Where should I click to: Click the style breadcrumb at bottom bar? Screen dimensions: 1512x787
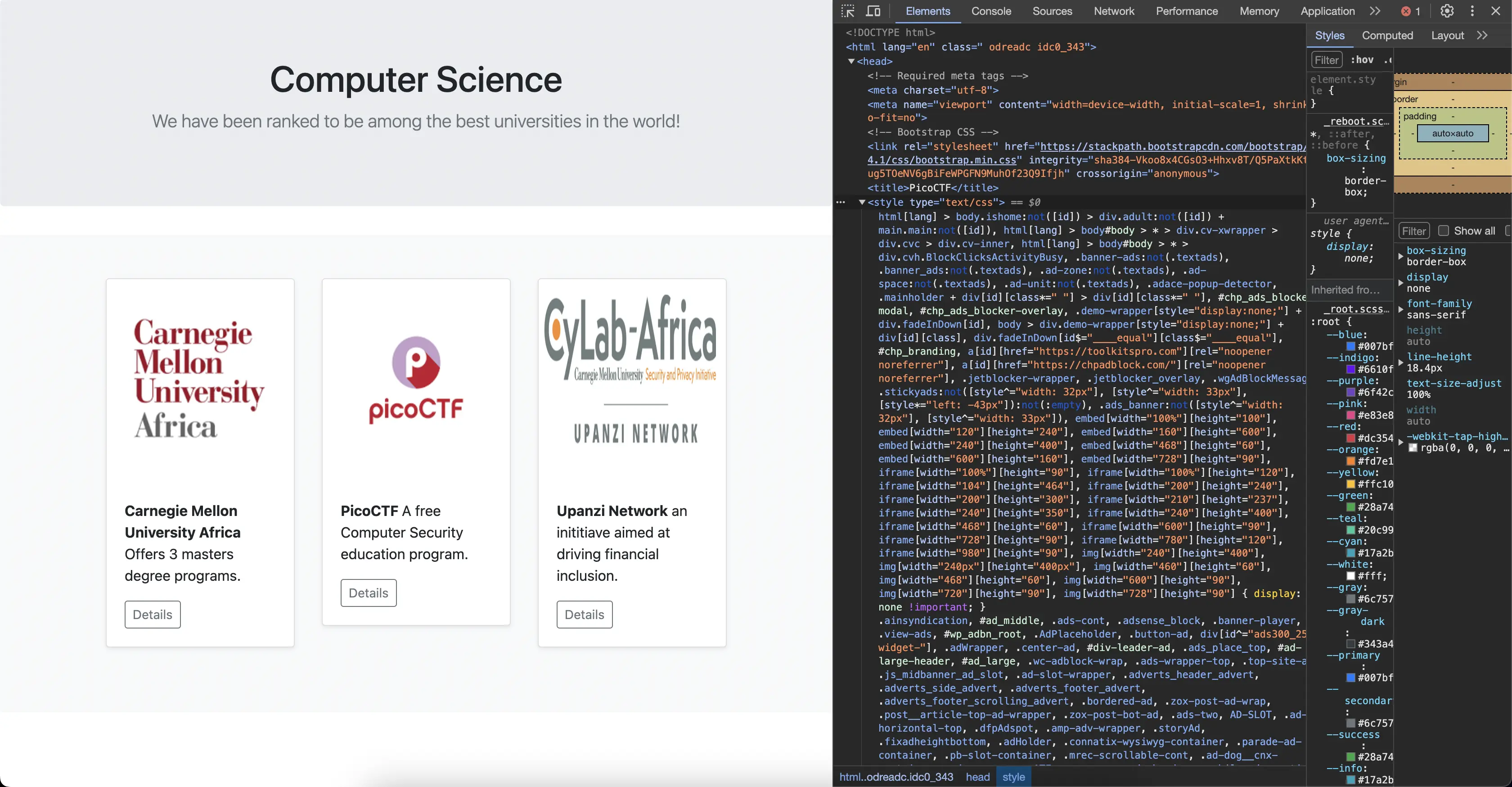point(1013,776)
